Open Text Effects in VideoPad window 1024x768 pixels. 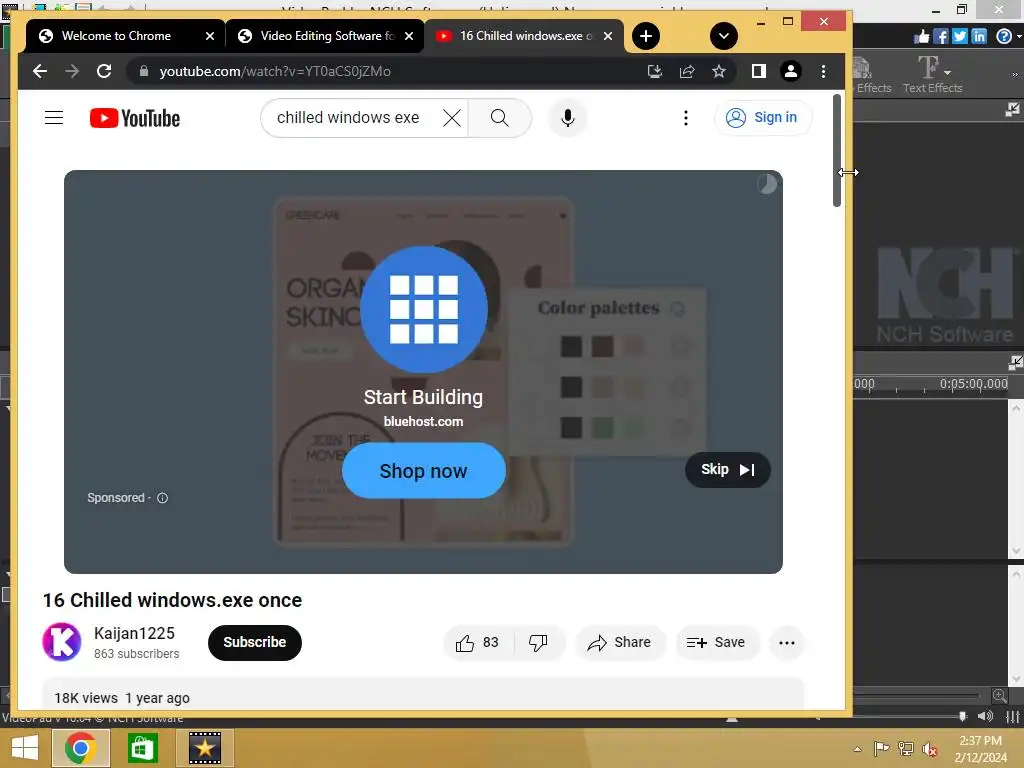pos(933,74)
